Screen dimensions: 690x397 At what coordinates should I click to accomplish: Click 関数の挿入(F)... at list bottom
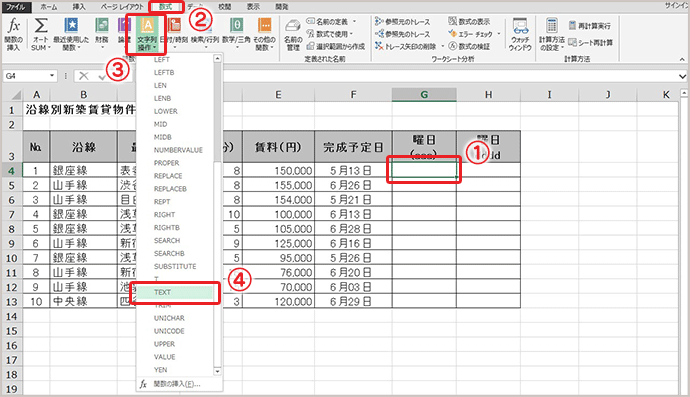[176, 384]
